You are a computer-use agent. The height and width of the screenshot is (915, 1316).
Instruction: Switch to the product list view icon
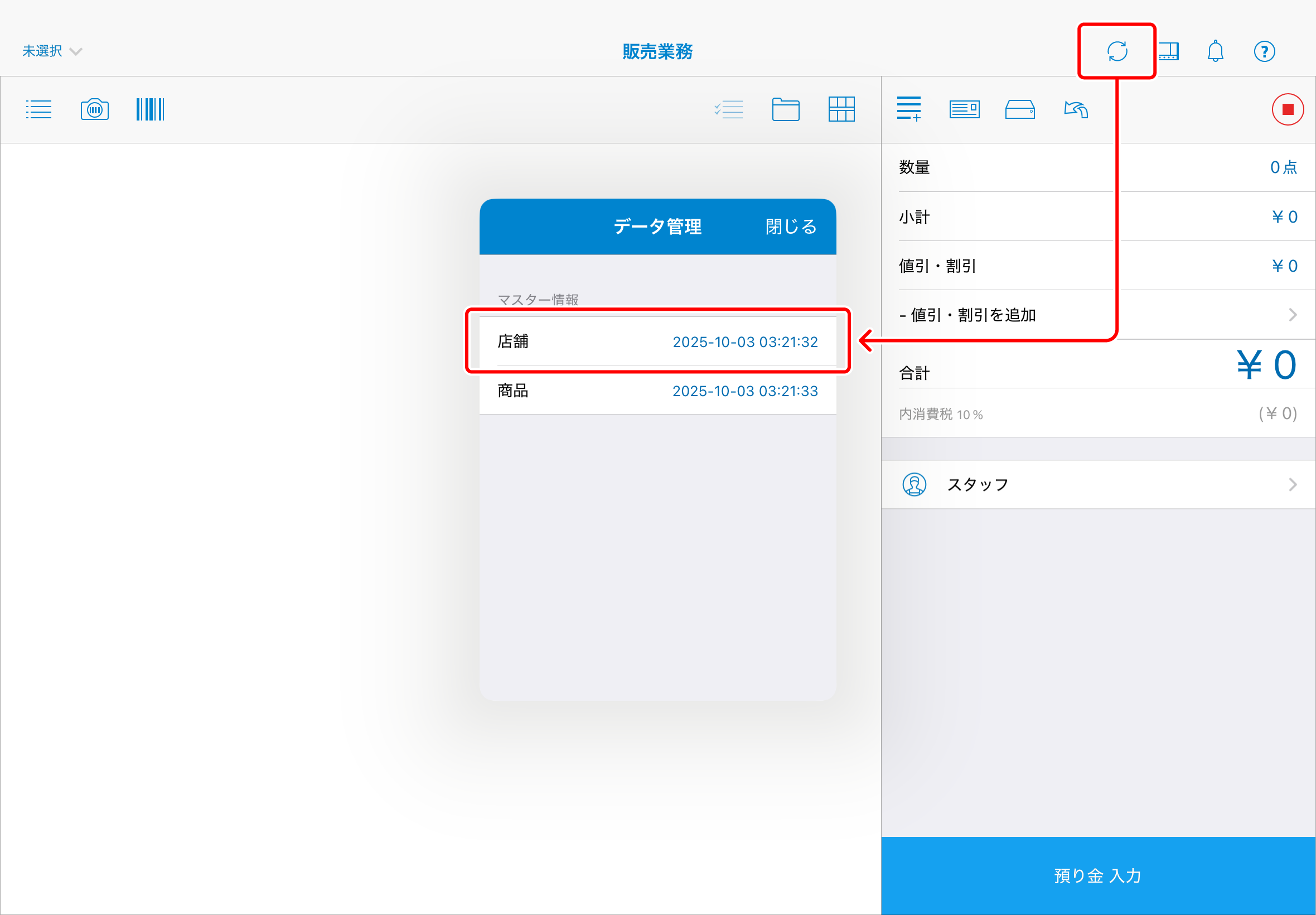click(38, 109)
